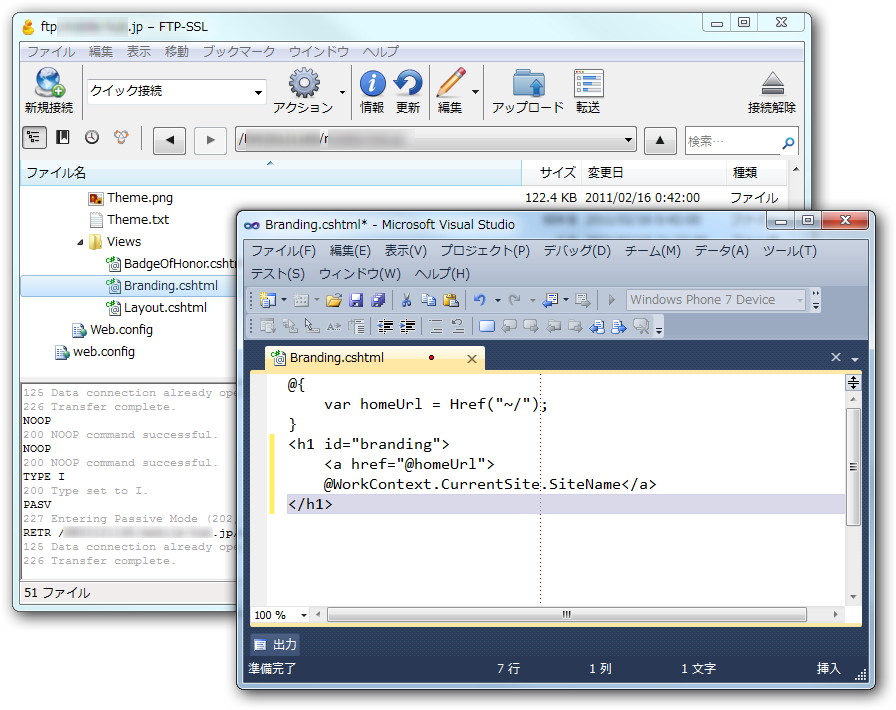The image size is (896, 710).
Task: Sort by 変更日 column header
Action: [654, 172]
